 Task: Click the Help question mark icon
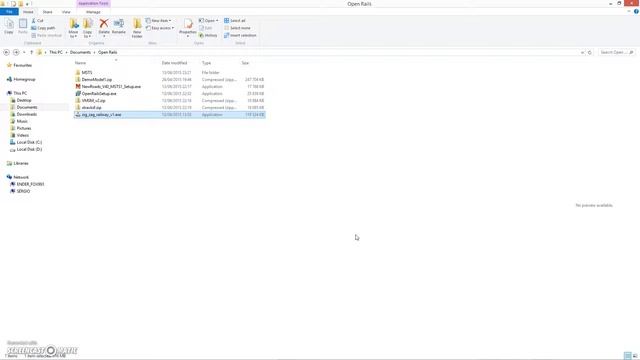pyautogui.click(x=636, y=11)
